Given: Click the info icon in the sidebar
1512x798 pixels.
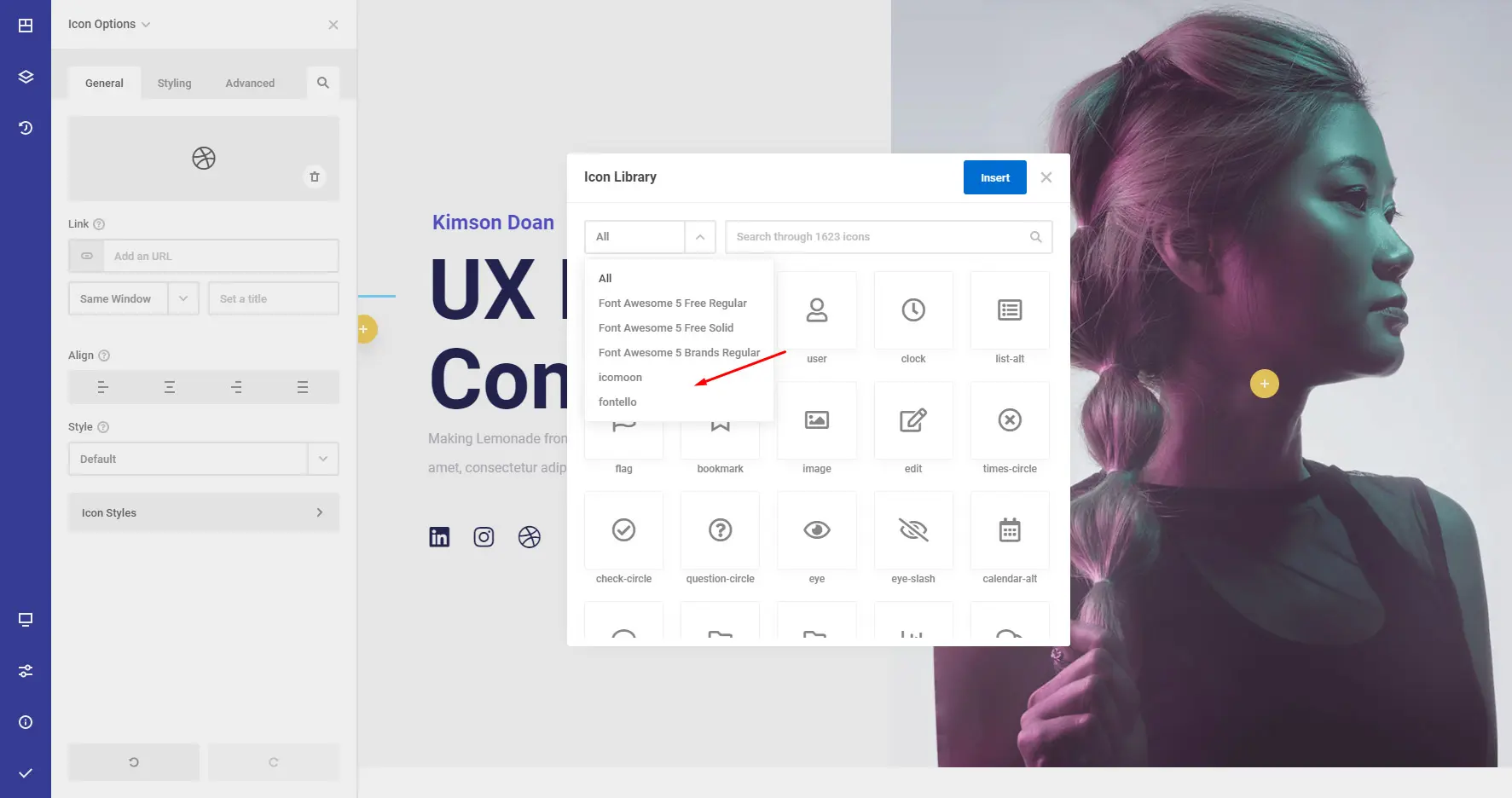Looking at the screenshot, I should coord(26,722).
